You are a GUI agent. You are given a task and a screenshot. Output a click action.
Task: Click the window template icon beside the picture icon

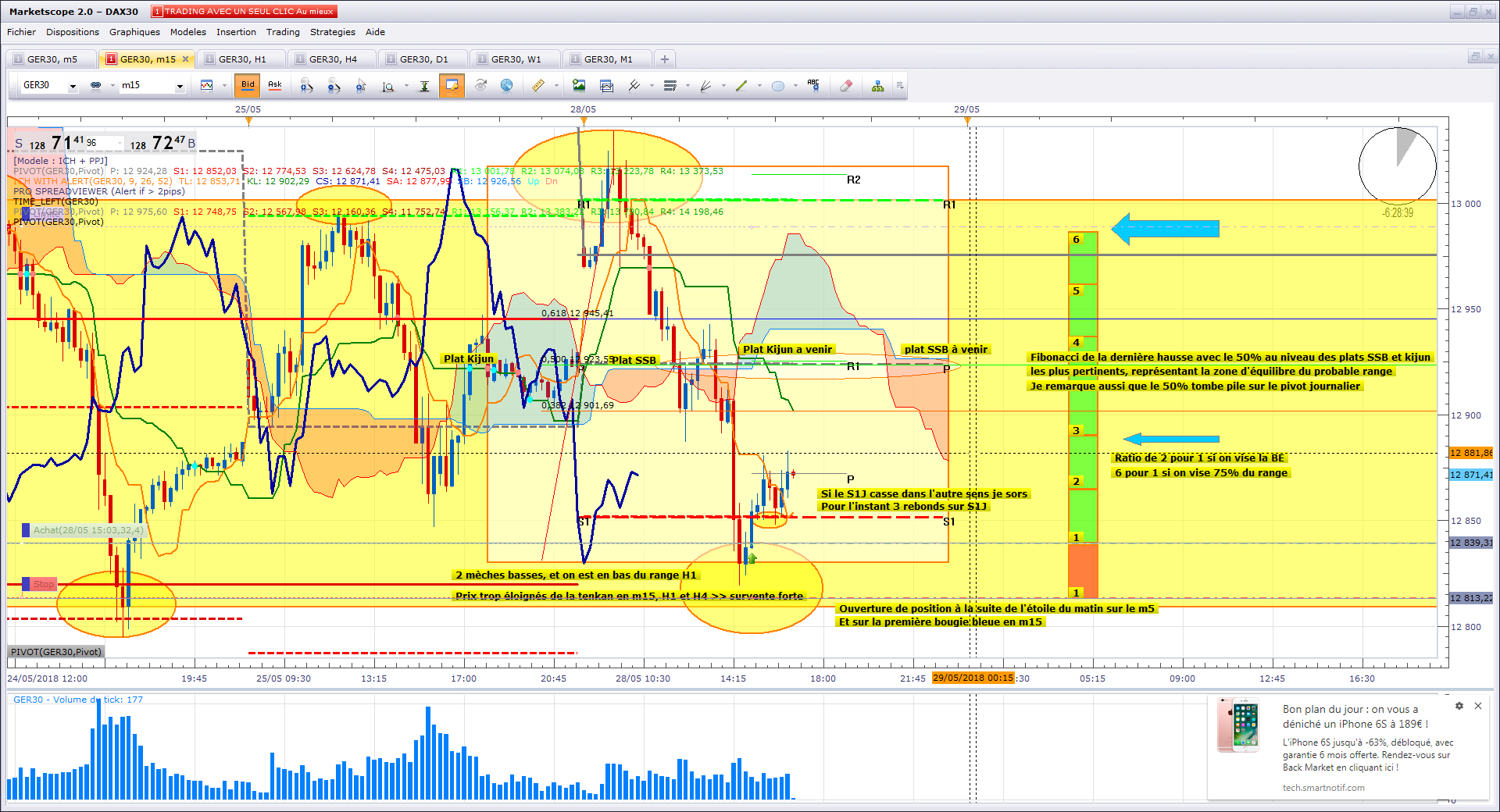click(606, 86)
